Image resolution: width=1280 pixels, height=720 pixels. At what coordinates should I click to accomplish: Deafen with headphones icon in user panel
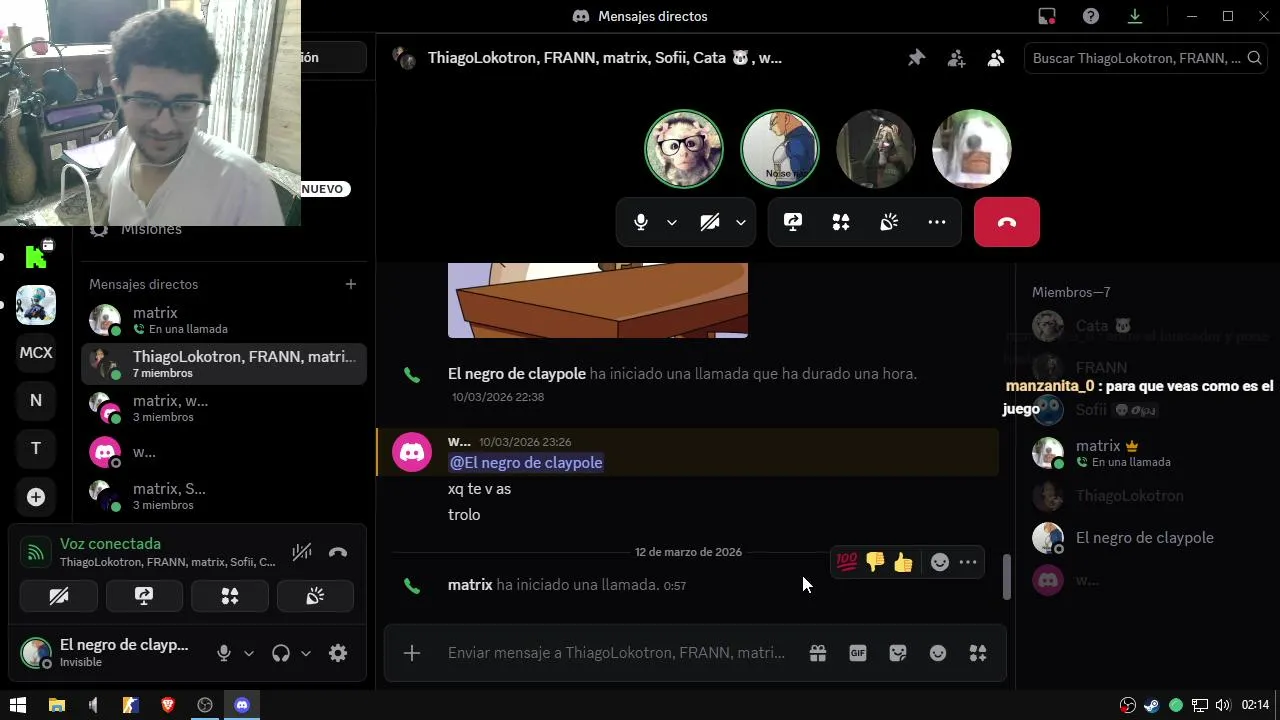coord(281,653)
